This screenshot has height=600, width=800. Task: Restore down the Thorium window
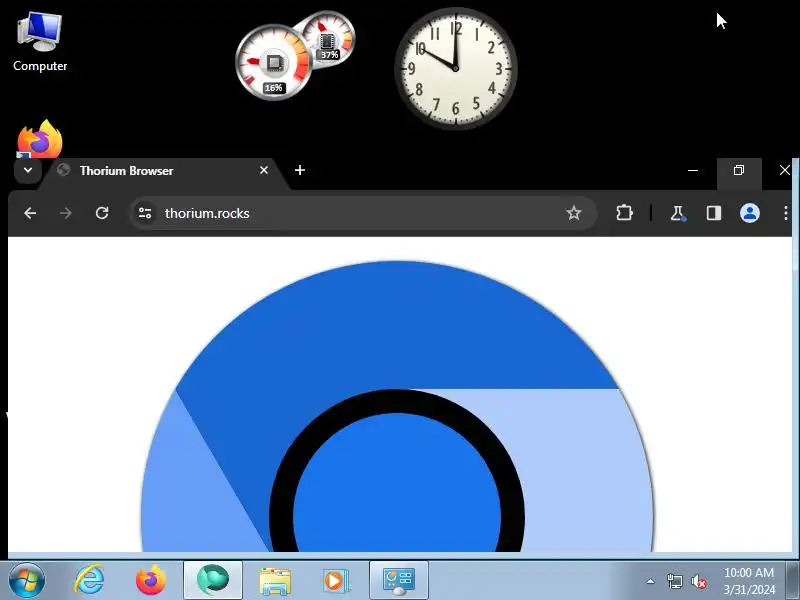coord(739,170)
